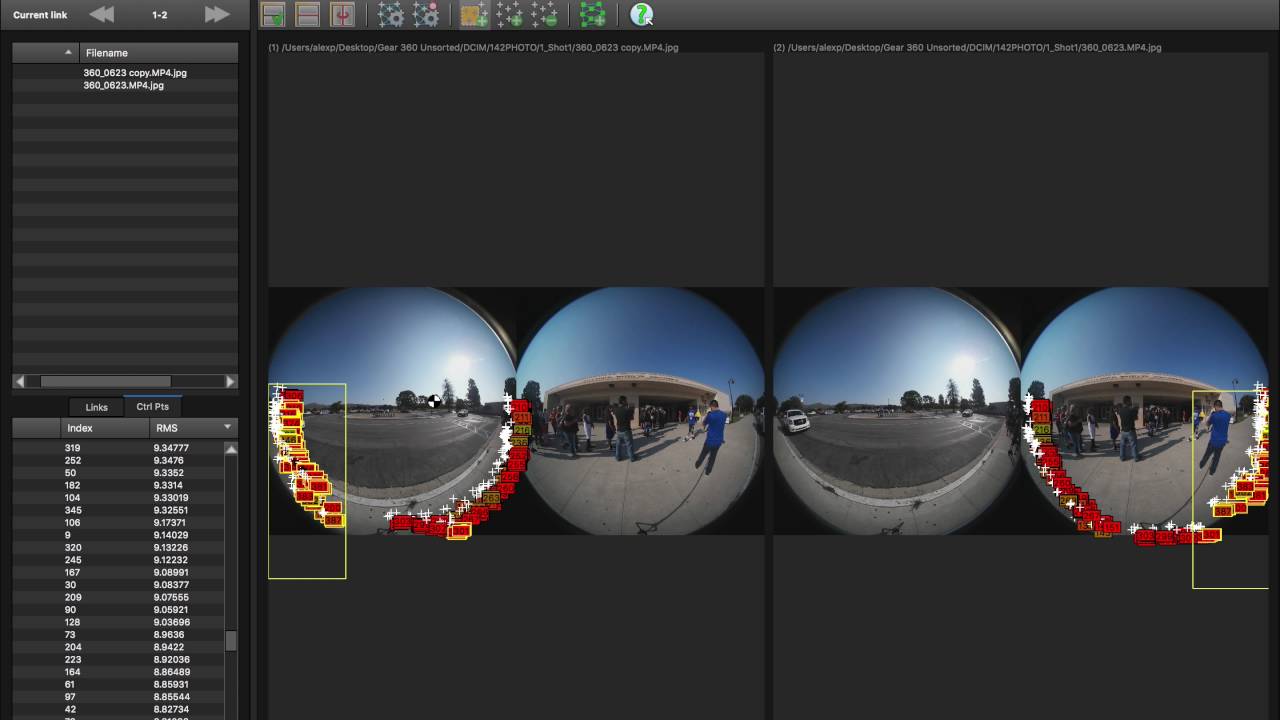The image size is (1280, 720).
Task: Sort the list by the Filename column header
Action: click(159, 52)
